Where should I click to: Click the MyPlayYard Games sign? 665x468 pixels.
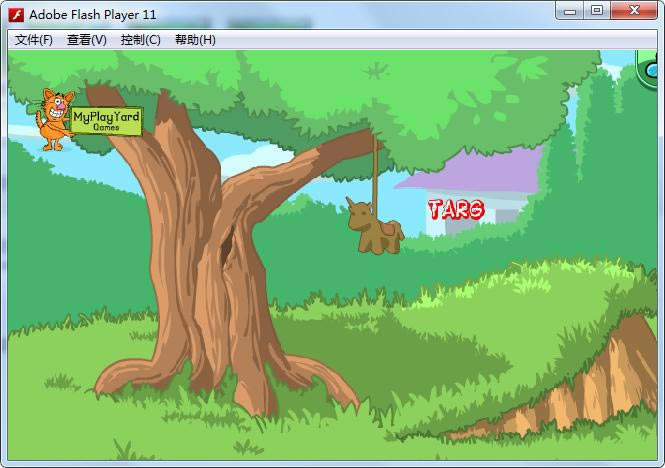[x=106, y=120]
